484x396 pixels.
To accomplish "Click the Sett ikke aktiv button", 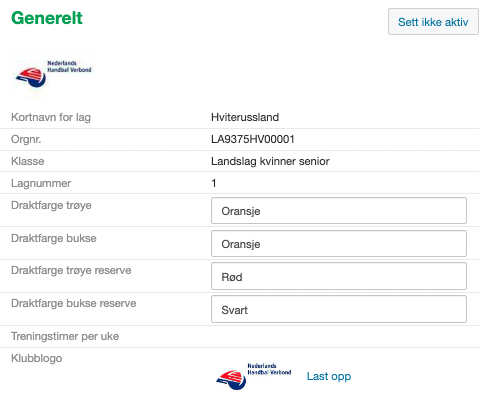I will pos(433,22).
